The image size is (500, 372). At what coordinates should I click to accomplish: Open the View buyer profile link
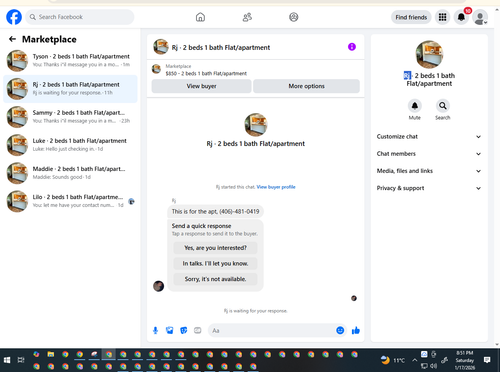click(x=276, y=187)
